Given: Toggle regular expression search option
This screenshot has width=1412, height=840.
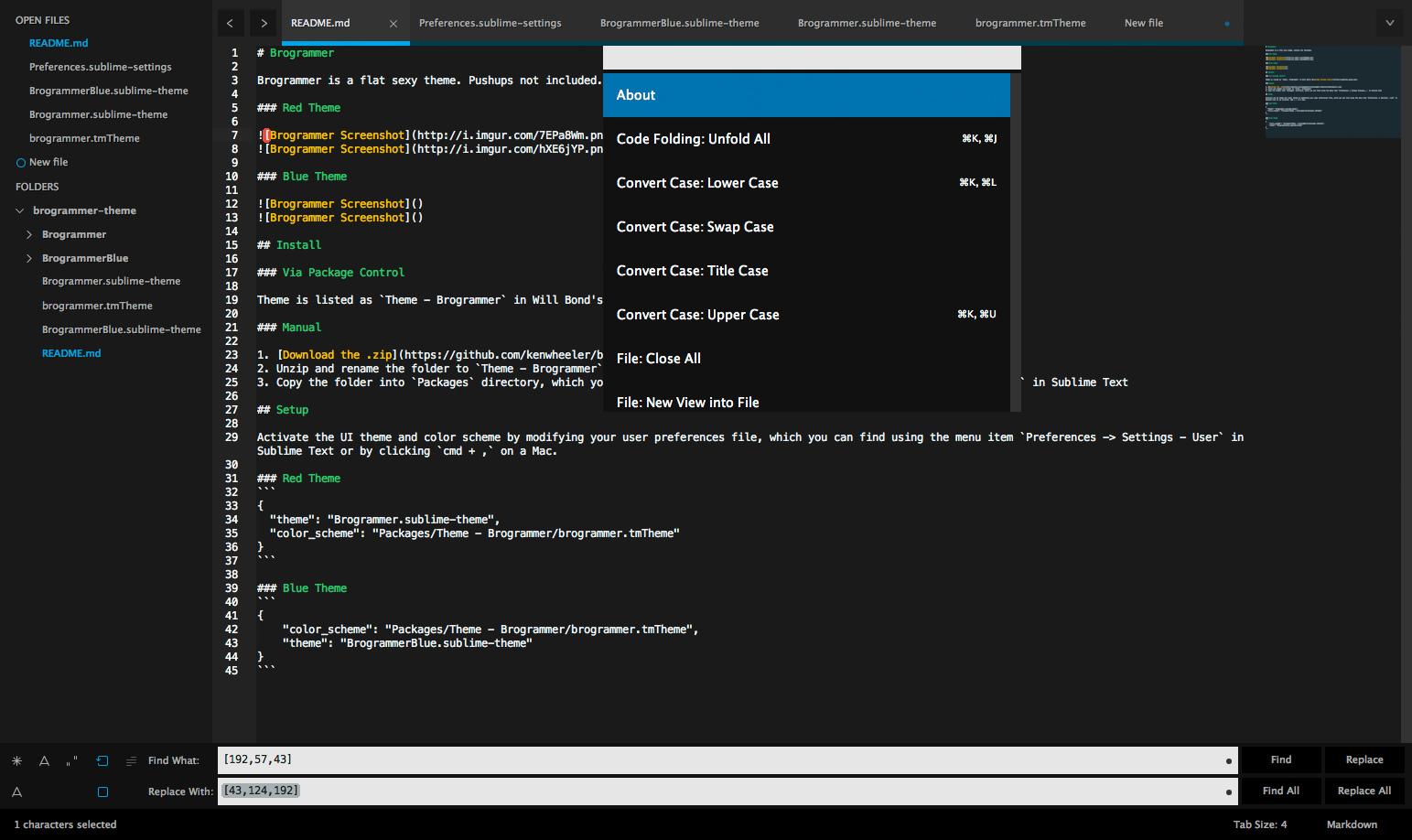Looking at the screenshot, I should click(16, 760).
